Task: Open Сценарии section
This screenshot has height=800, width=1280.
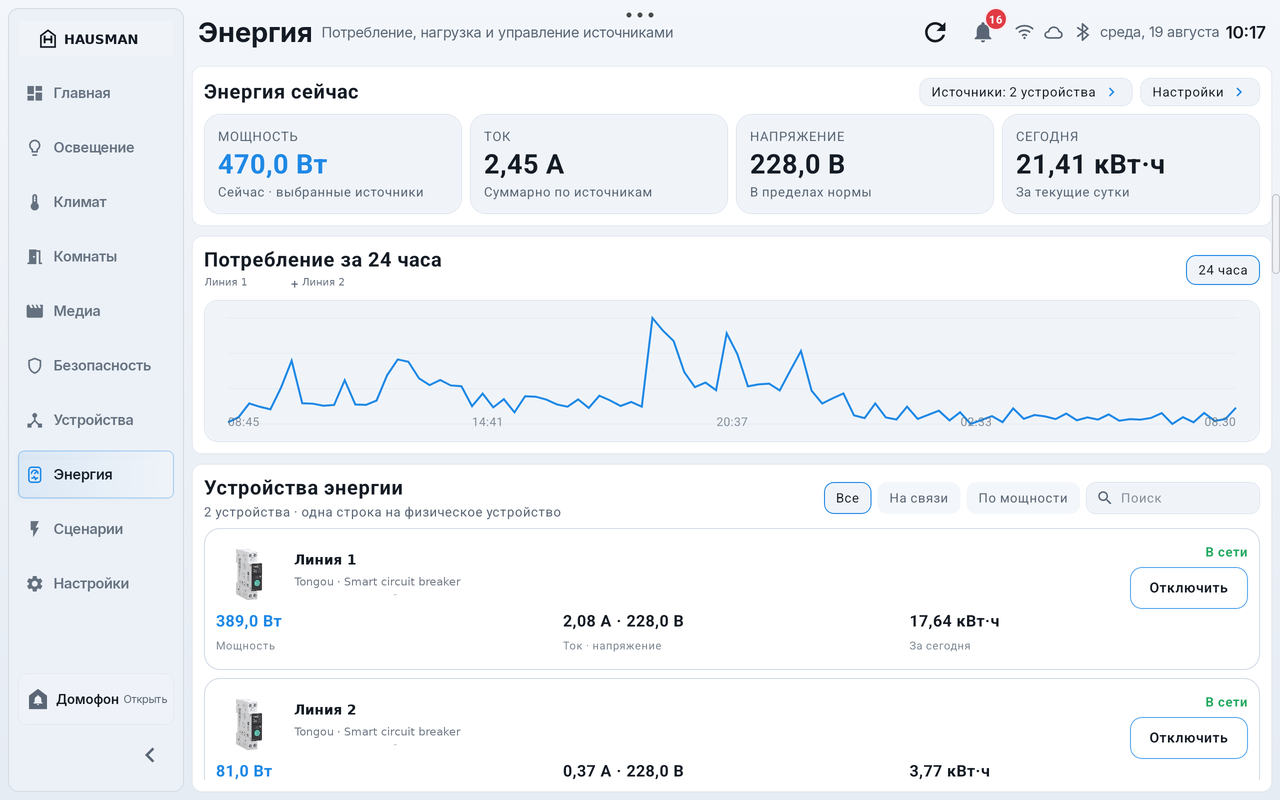Action: pyautogui.click(x=96, y=529)
